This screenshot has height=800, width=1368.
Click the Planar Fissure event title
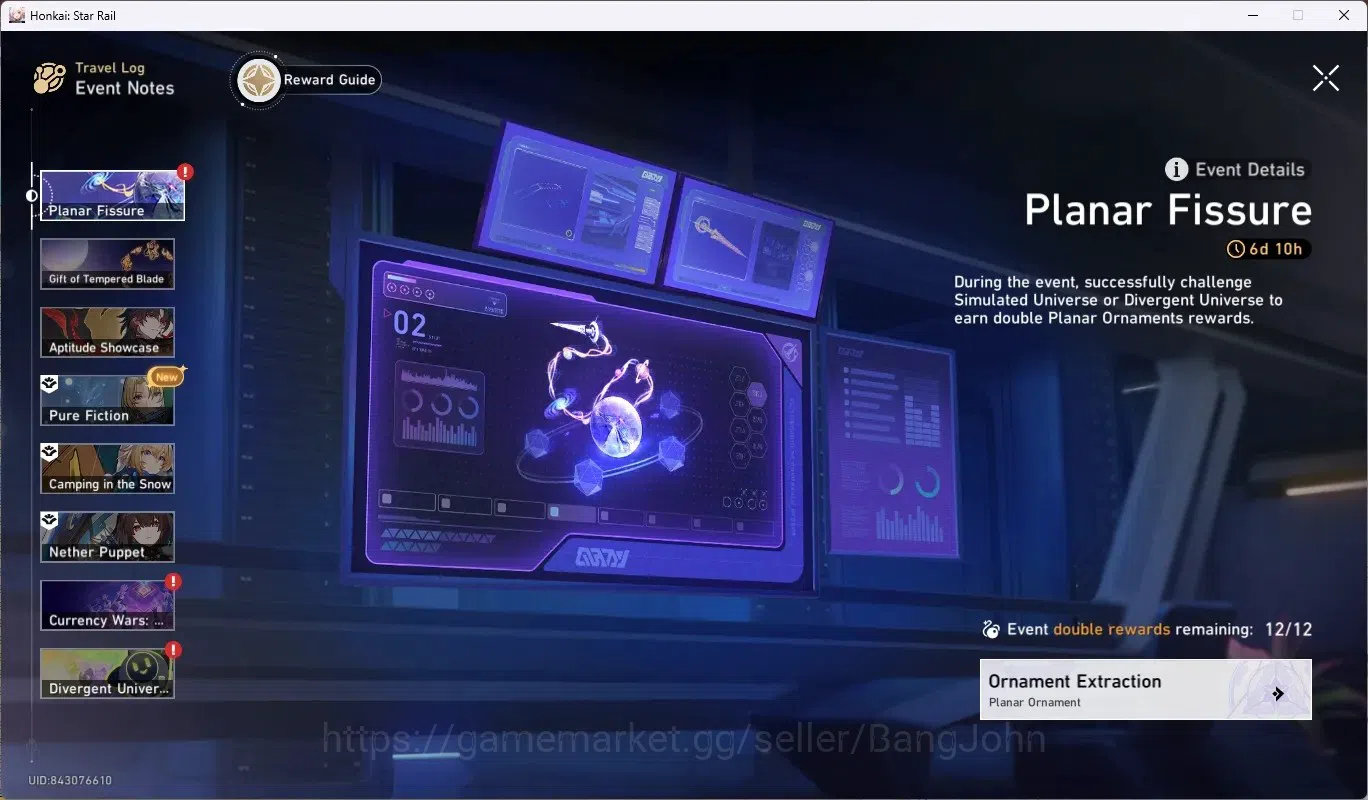(1168, 210)
